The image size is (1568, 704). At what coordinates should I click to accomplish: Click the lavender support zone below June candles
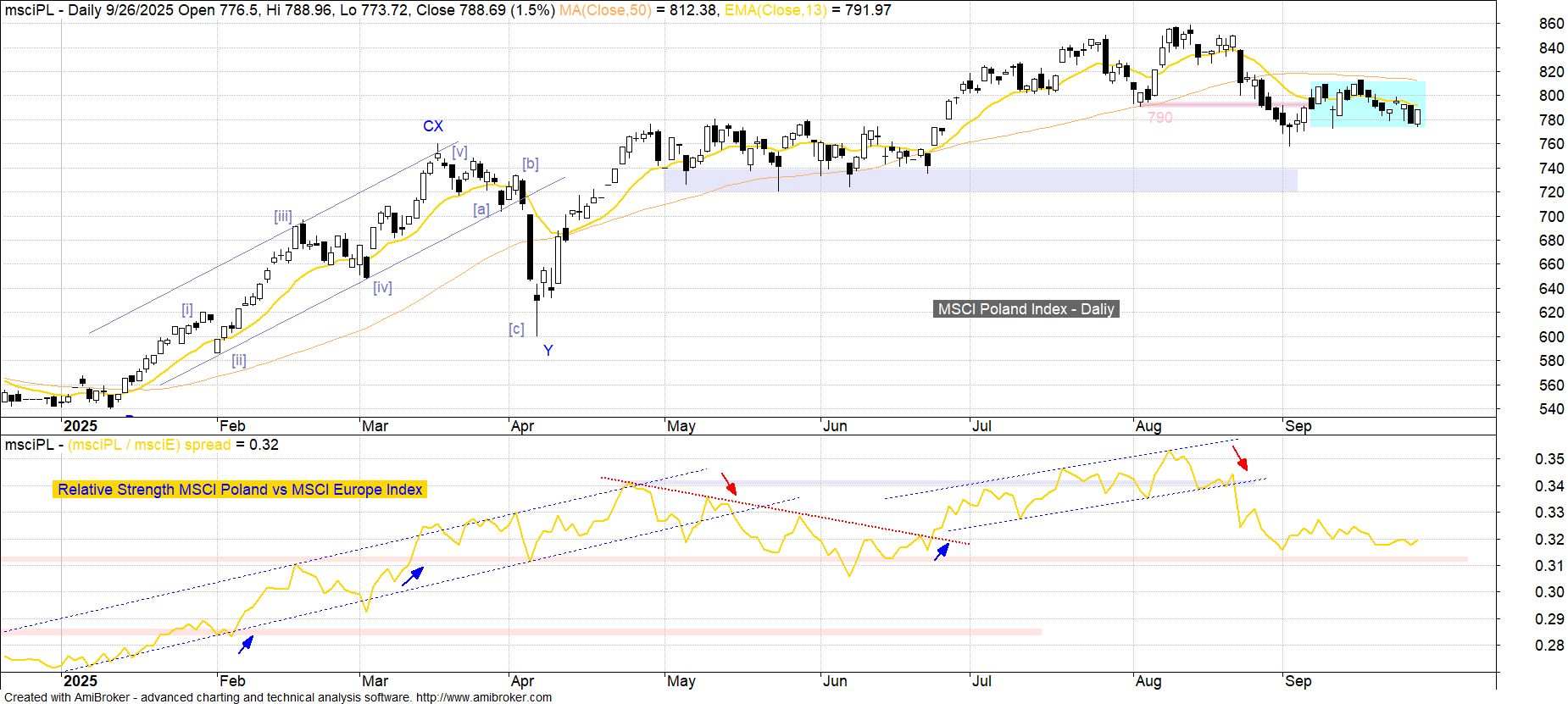click(x=980, y=180)
